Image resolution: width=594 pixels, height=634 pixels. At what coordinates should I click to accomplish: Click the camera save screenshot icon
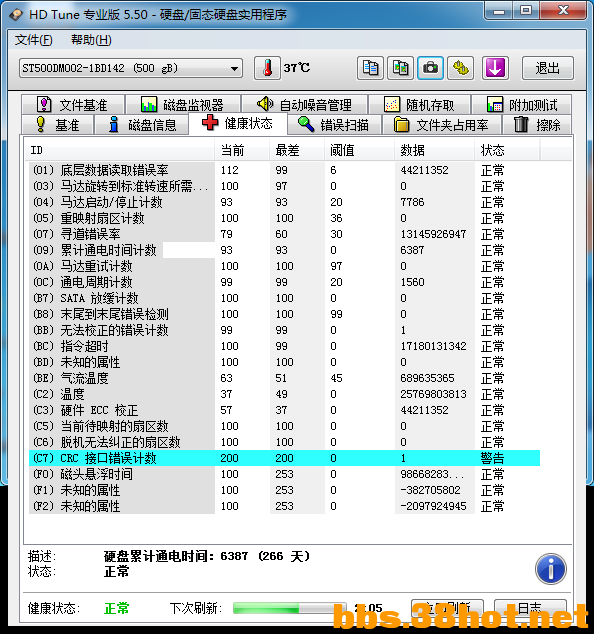point(430,68)
